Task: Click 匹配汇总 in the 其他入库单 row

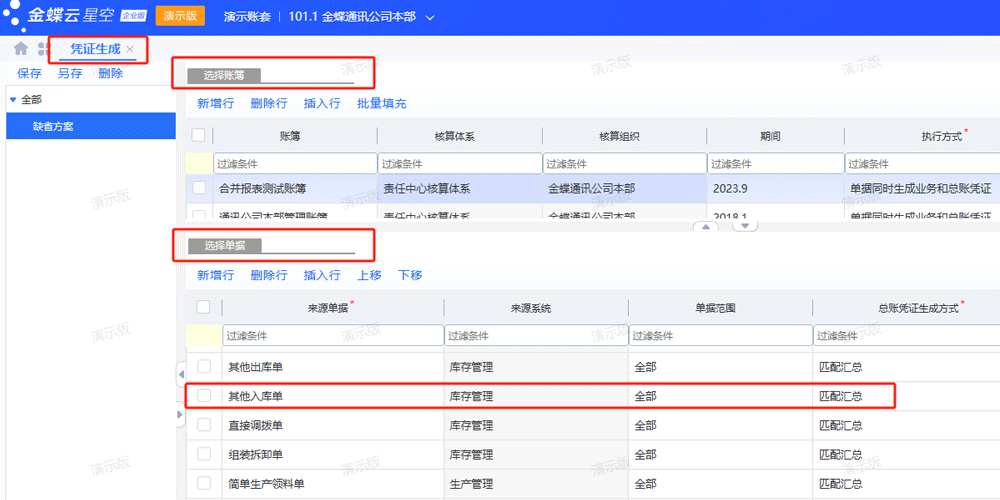Action: 841,396
